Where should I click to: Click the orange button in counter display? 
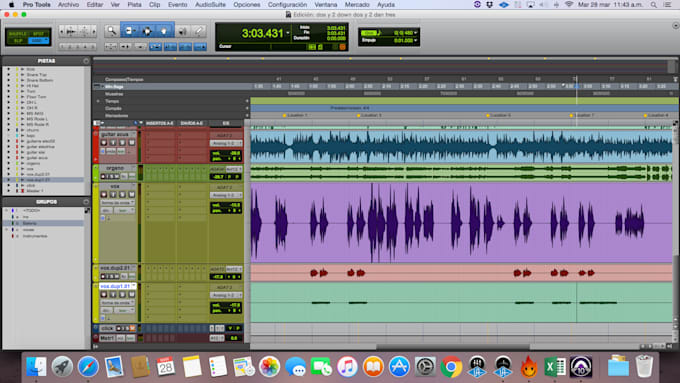point(342,46)
